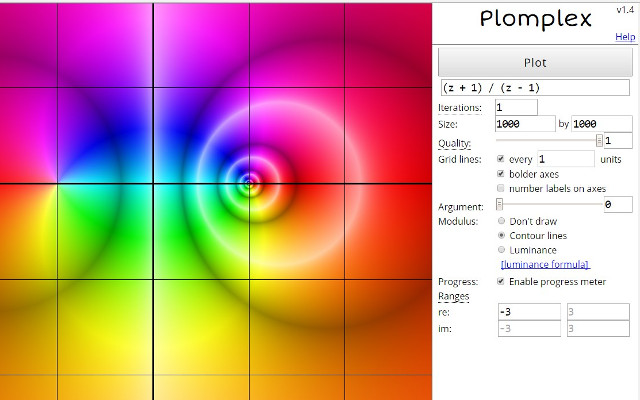Image resolution: width=640 pixels, height=400 pixels.
Task: Click the Plot button
Action: tap(535, 62)
